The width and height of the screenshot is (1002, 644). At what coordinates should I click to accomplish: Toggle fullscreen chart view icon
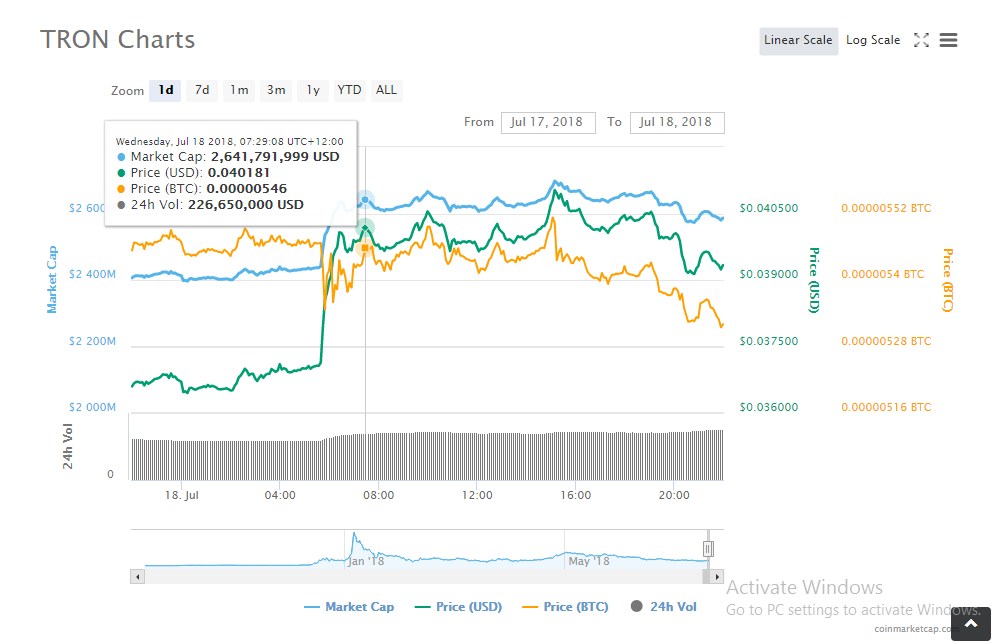[x=921, y=40]
